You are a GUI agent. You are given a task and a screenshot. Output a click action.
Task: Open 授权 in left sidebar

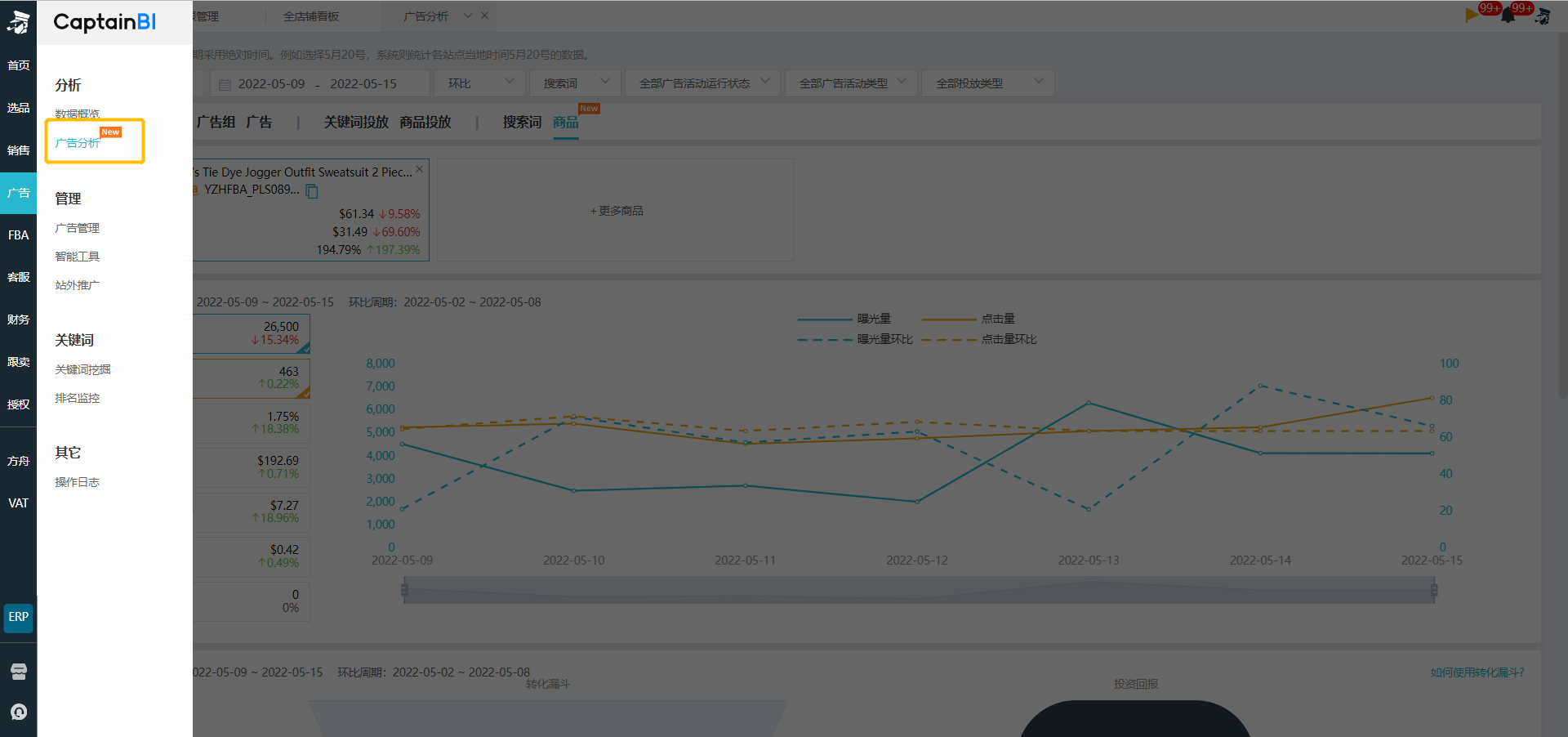(x=19, y=404)
